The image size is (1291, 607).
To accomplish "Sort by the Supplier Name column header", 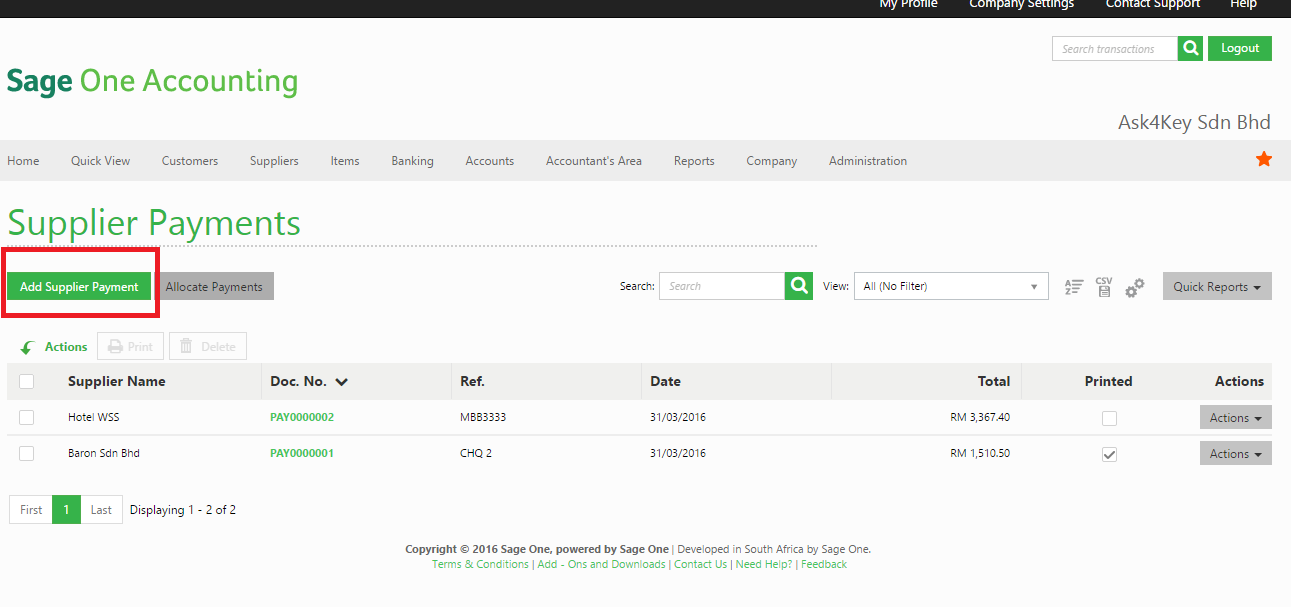I will pyautogui.click(x=116, y=381).
